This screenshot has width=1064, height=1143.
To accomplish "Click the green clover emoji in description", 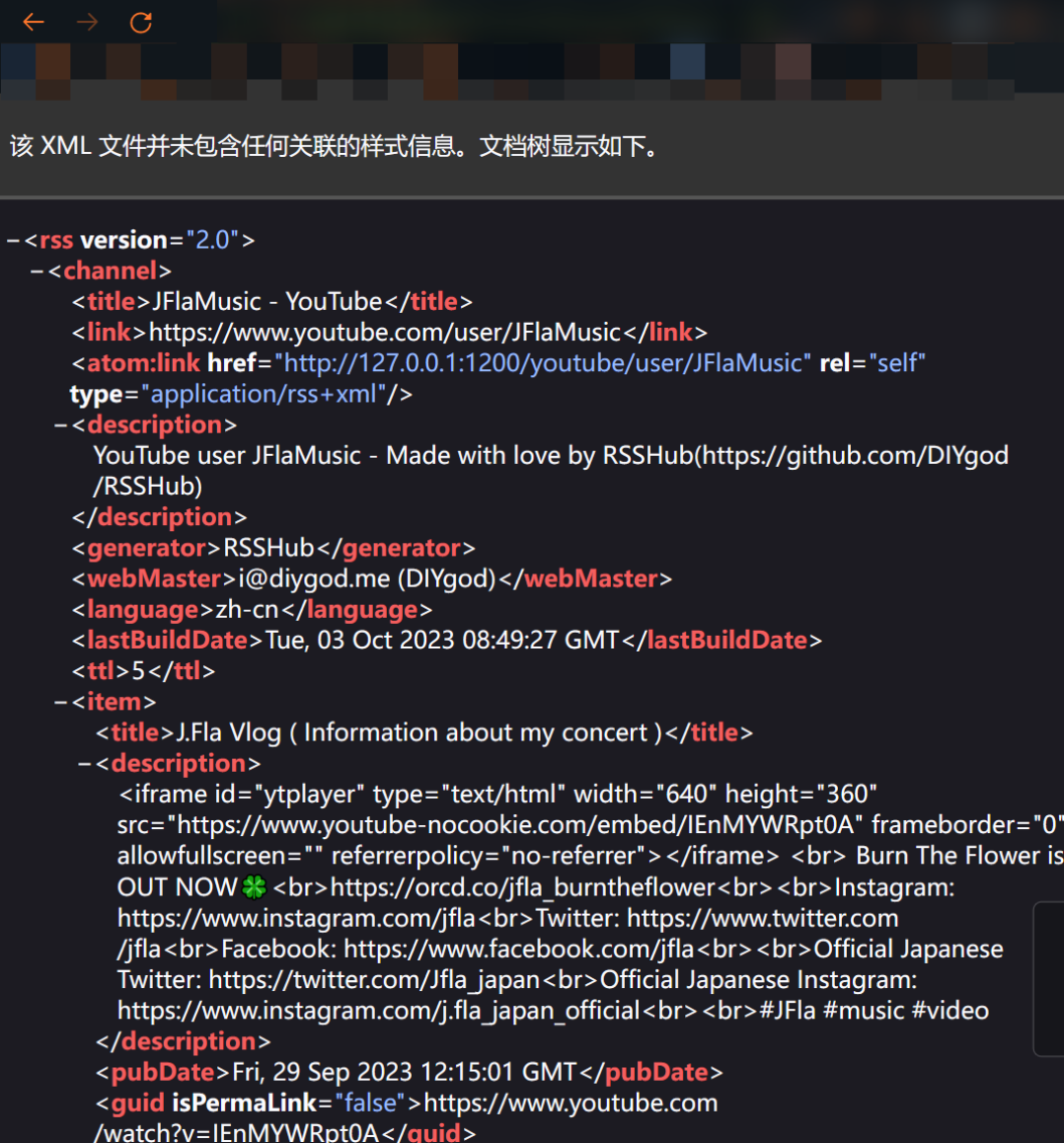I will (x=255, y=887).
